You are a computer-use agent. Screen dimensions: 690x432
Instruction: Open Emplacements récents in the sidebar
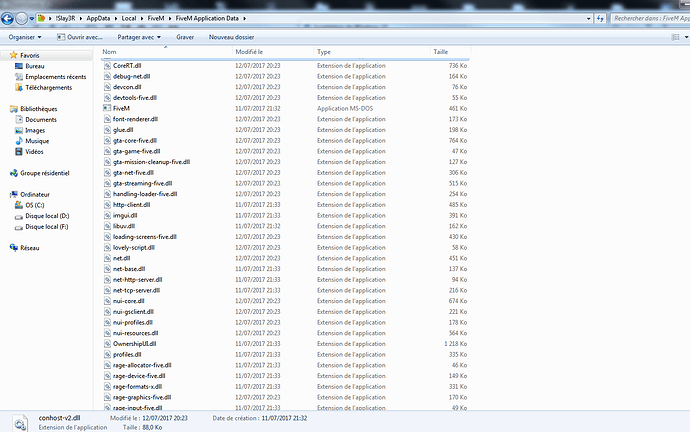click(55, 77)
